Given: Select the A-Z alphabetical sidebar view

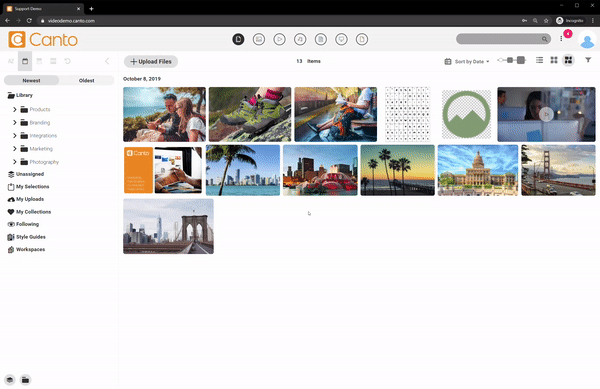Looking at the screenshot, I should pyautogui.click(x=11, y=61).
